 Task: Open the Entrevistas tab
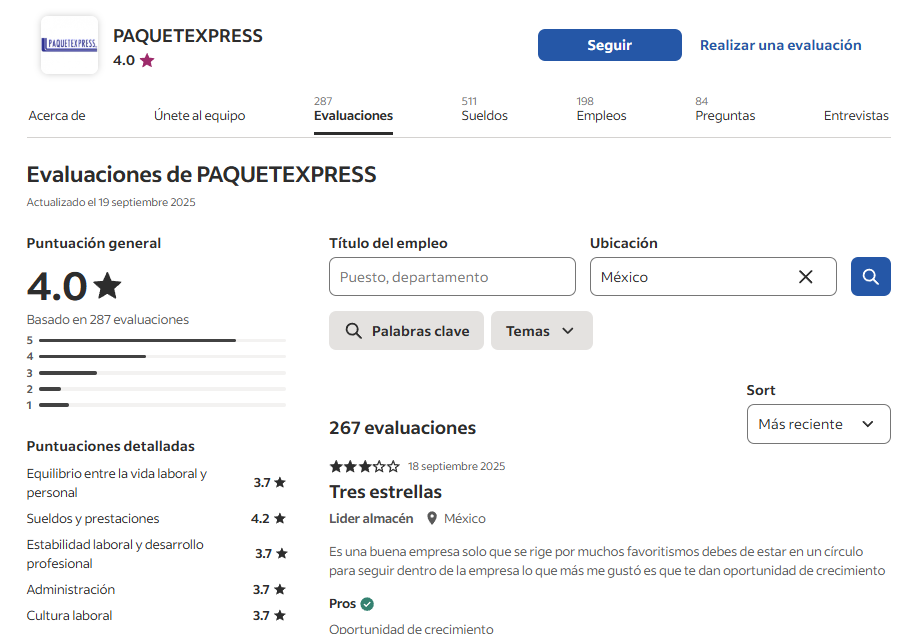click(x=856, y=116)
